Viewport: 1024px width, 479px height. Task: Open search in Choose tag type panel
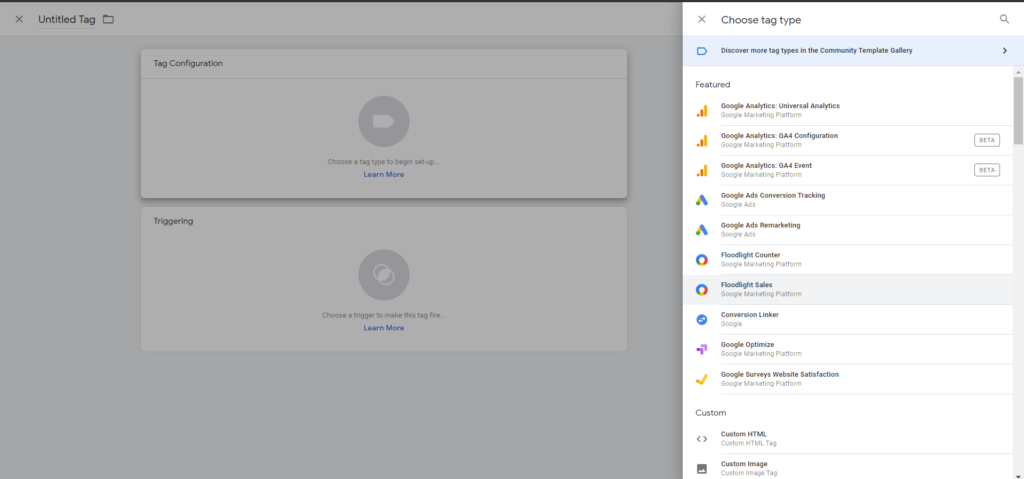coord(1004,19)
